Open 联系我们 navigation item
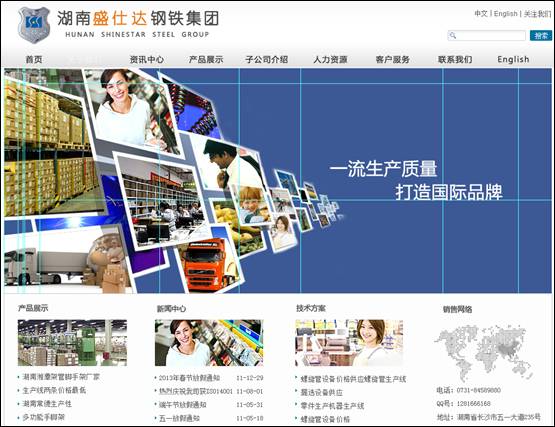Image resolution: width=555 pixels, height=427 pixels. point(455,59)
